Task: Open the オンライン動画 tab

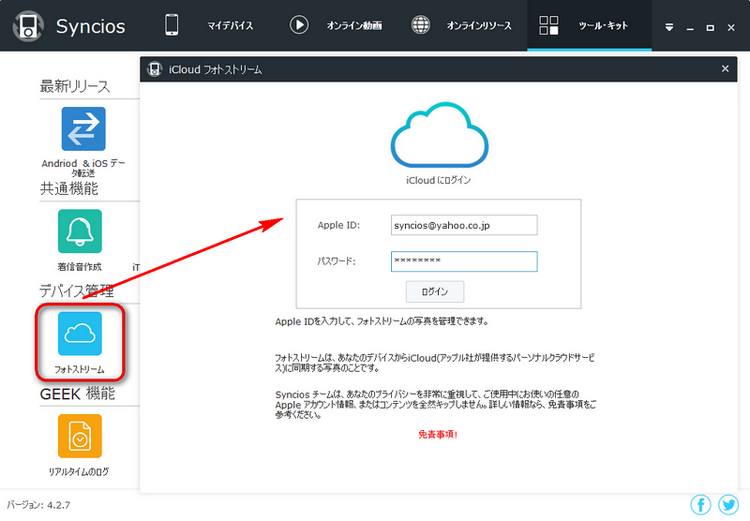Action: click(354, 25)
